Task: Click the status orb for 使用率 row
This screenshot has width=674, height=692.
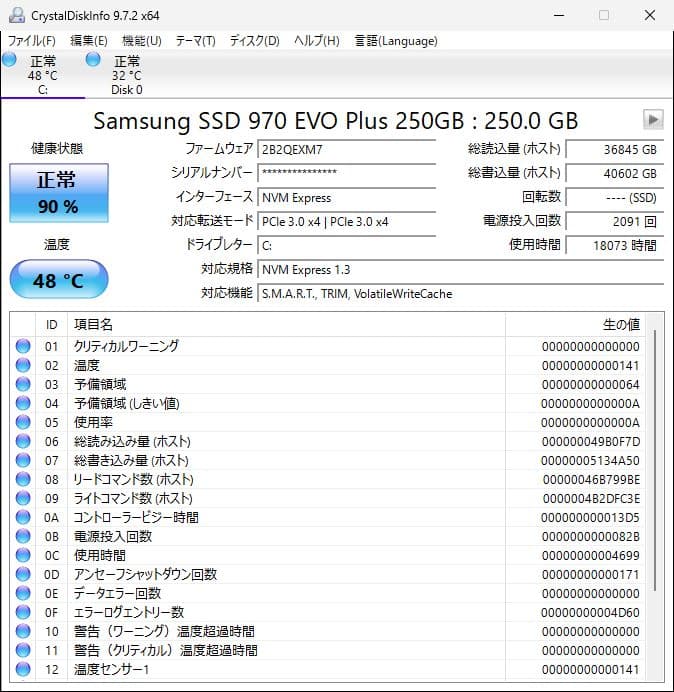Action: [x=23, y=422]
